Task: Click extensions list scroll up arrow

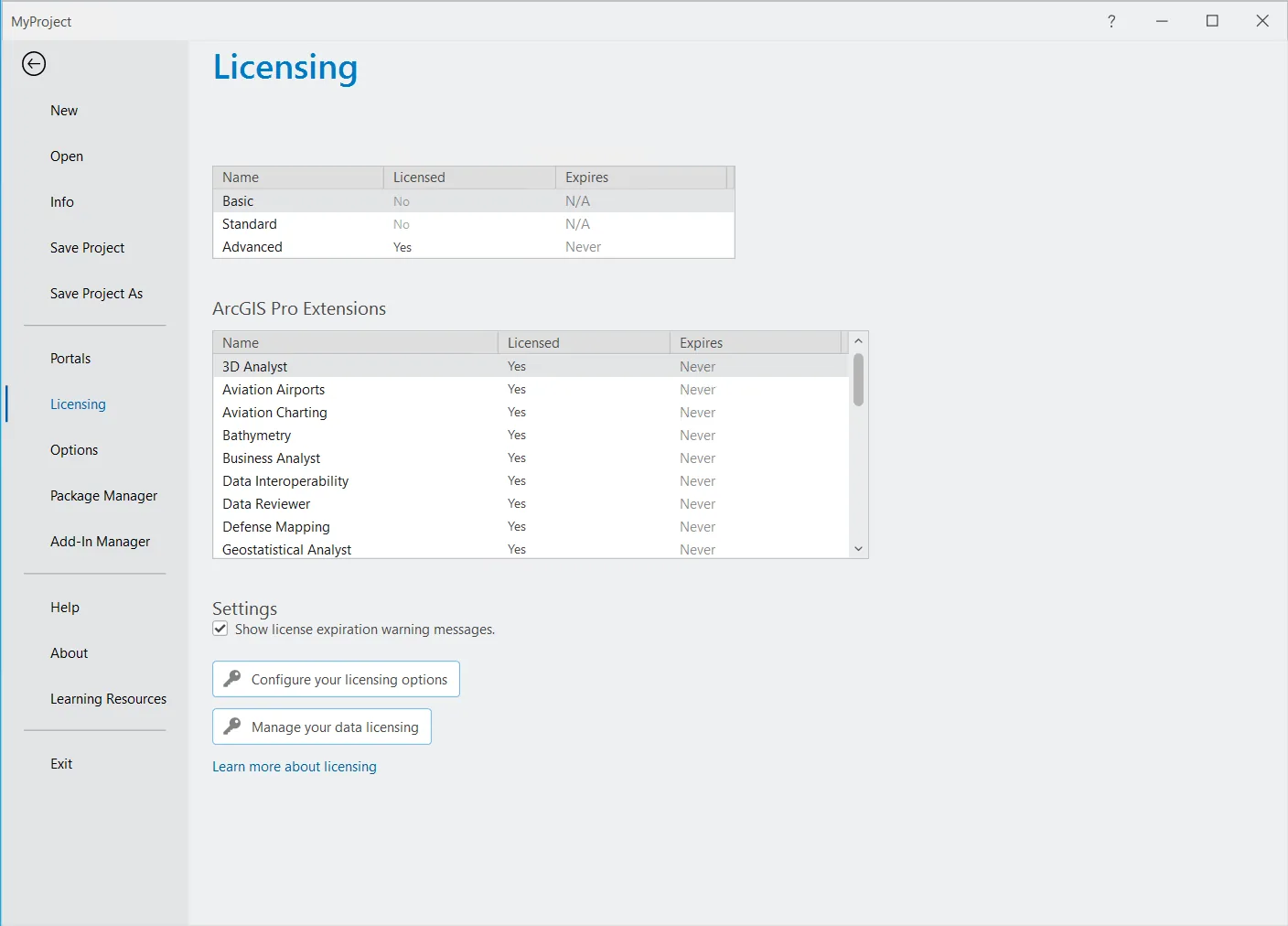Action: [x=858, y=341]
